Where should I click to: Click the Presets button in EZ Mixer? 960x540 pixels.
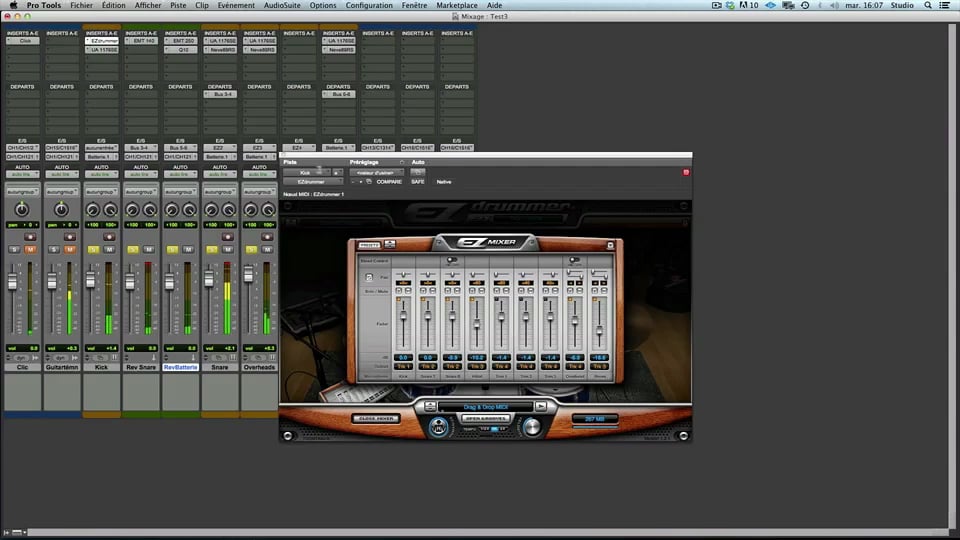click(x=370, y=245)
